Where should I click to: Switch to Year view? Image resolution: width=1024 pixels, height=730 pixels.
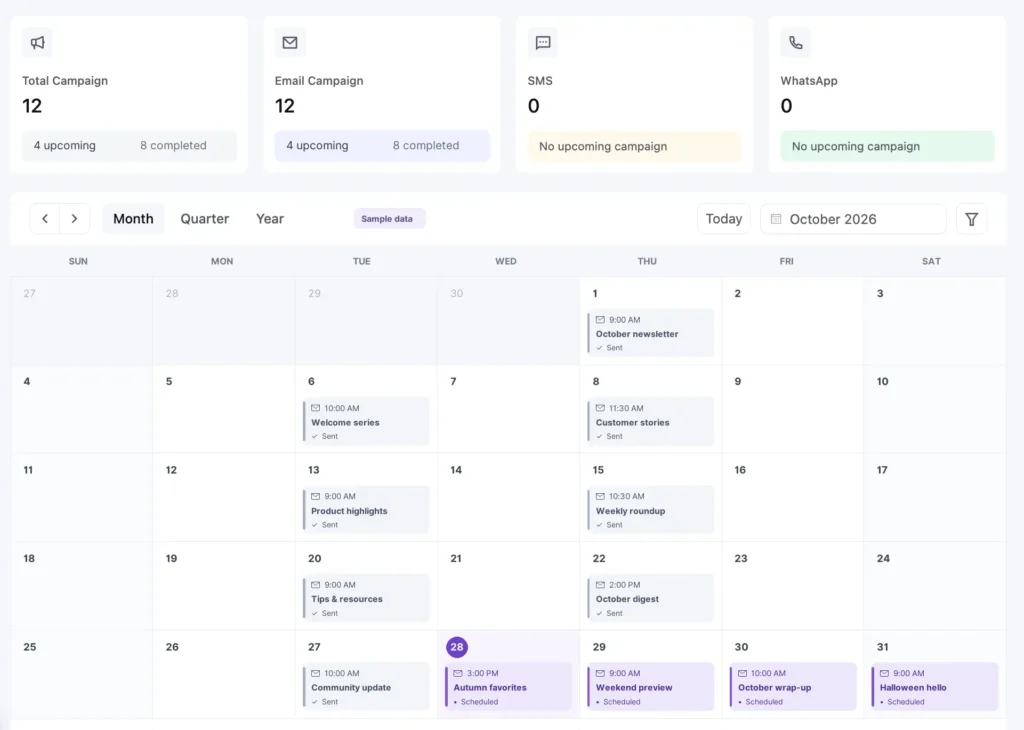coord(270,219)
